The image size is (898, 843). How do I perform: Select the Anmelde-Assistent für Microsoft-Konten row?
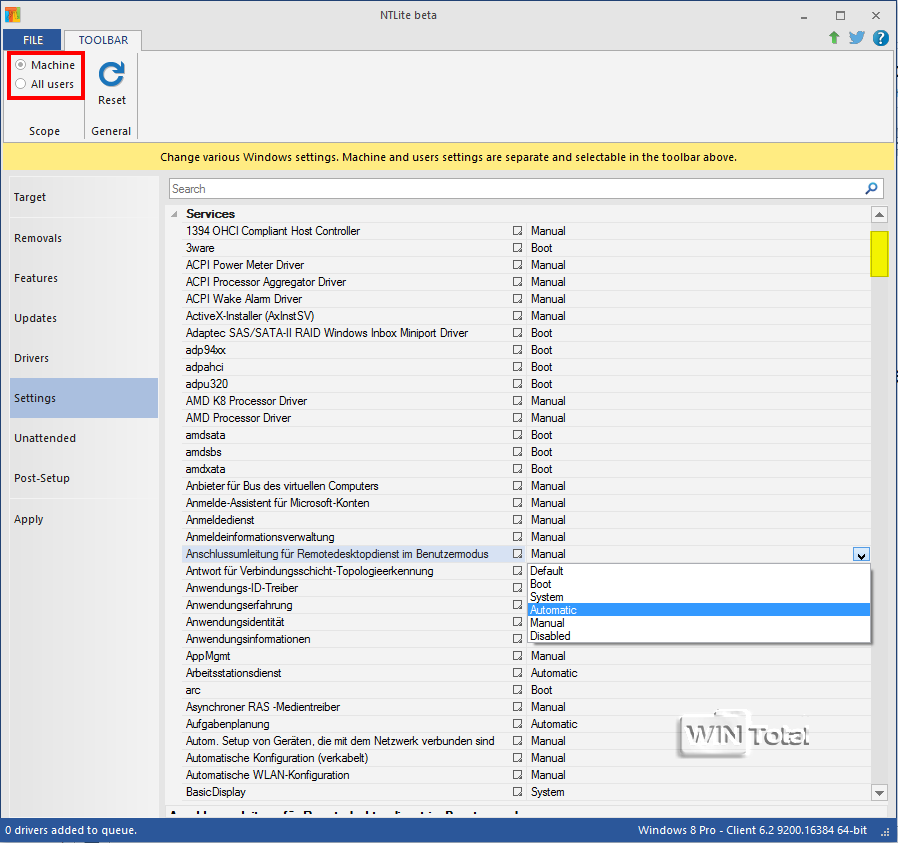click(x=526, y=503)
